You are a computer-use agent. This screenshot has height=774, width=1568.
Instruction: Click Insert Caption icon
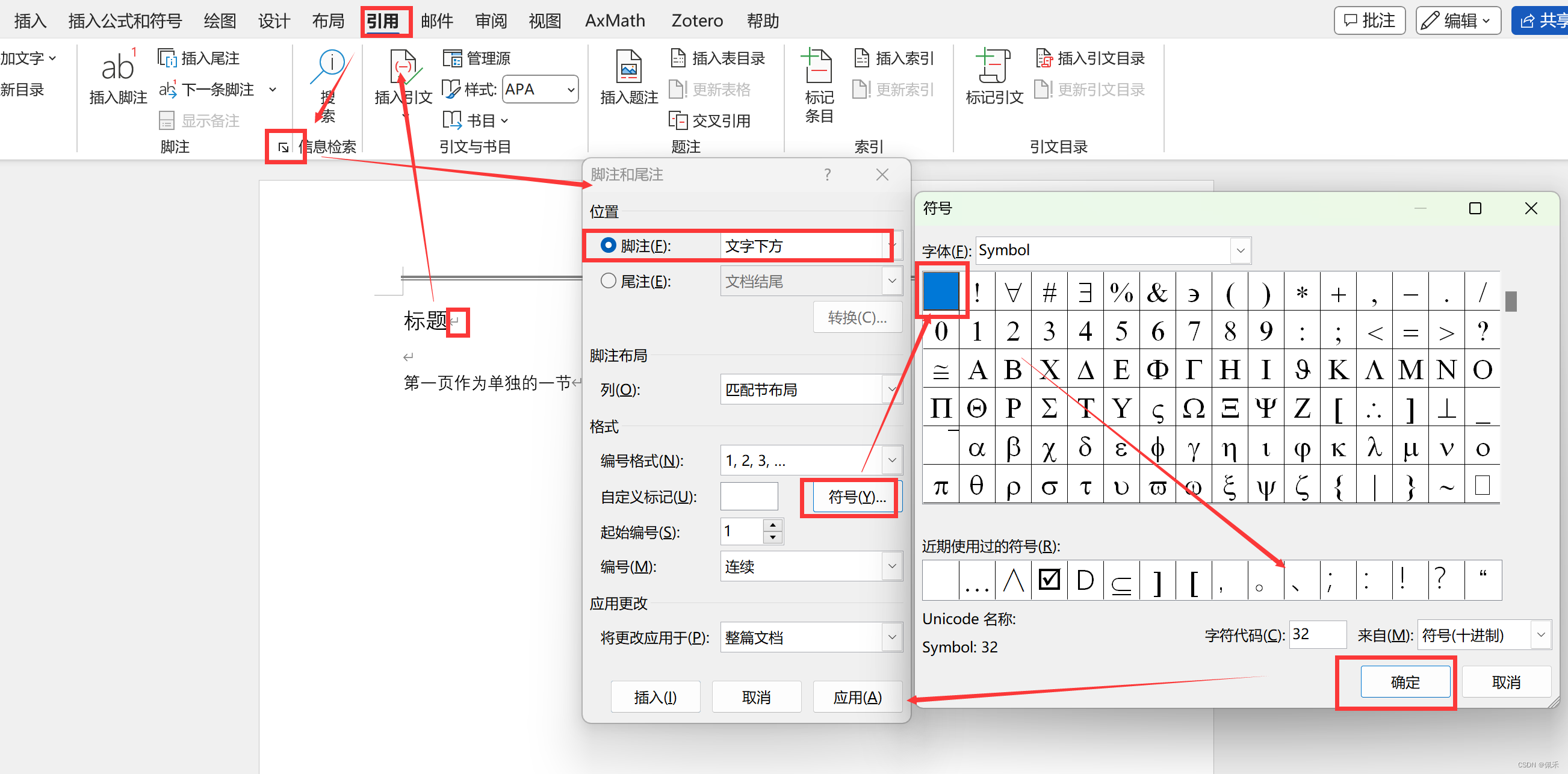[x=628, y=66]
